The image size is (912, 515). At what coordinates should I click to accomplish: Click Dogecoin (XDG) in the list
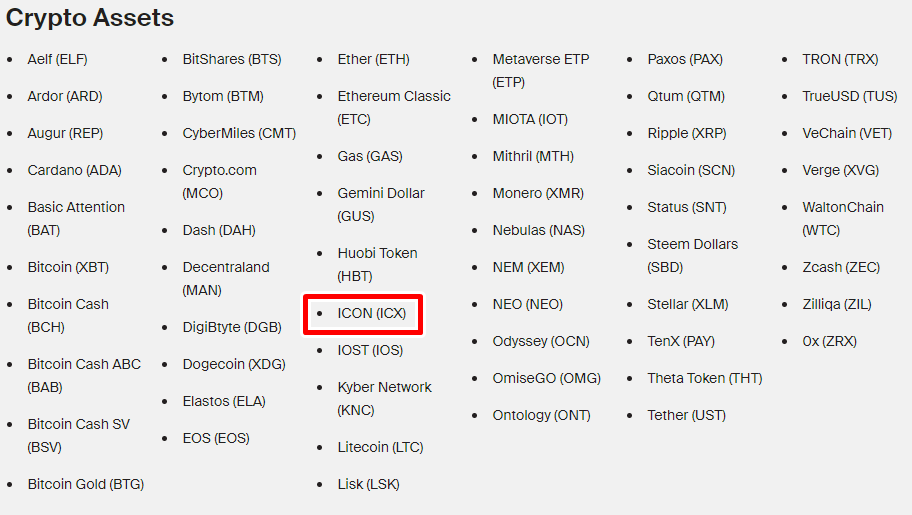(234, 364)
